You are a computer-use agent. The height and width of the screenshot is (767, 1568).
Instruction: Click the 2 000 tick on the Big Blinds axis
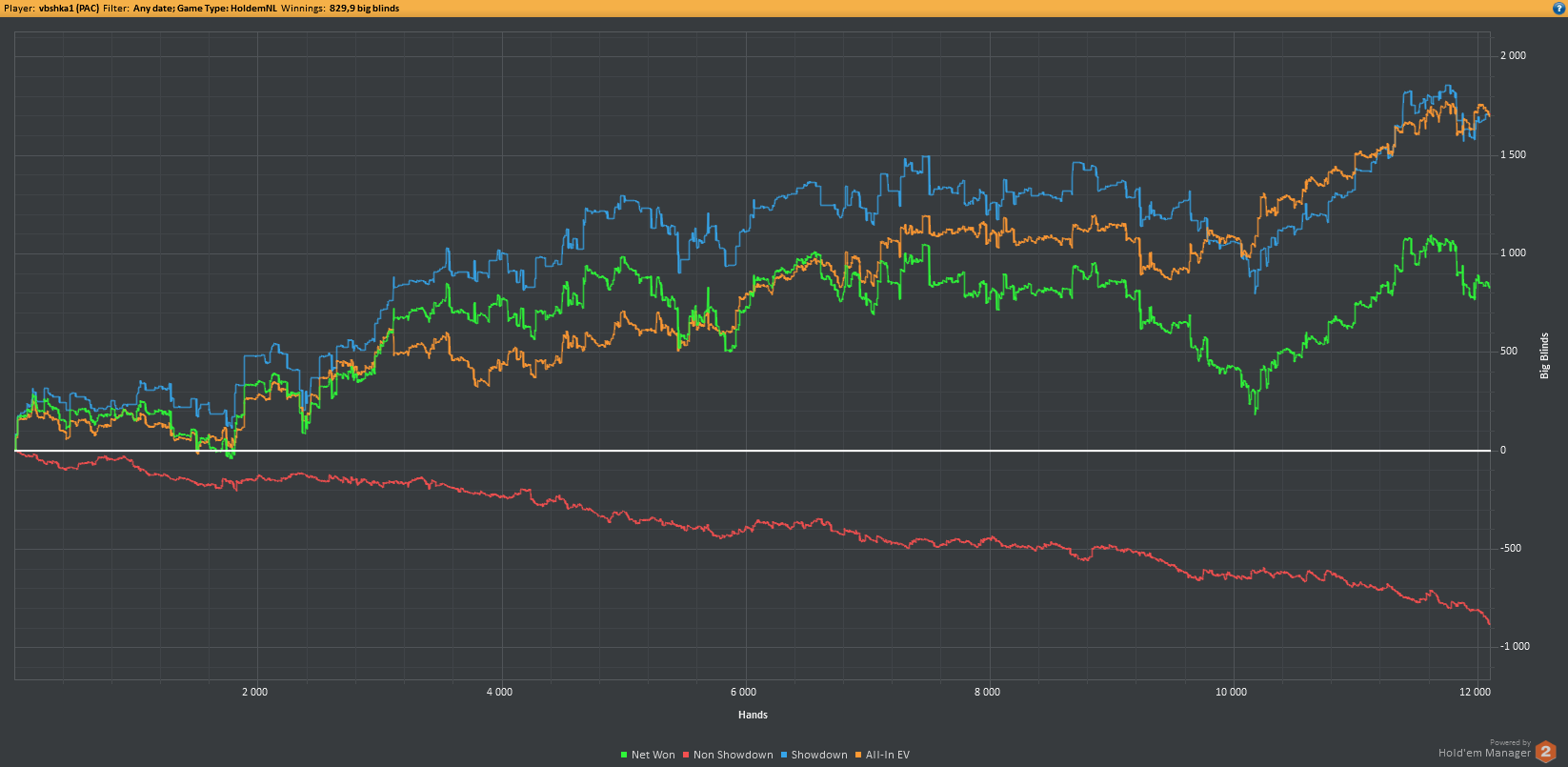(x=1513, y=55)
